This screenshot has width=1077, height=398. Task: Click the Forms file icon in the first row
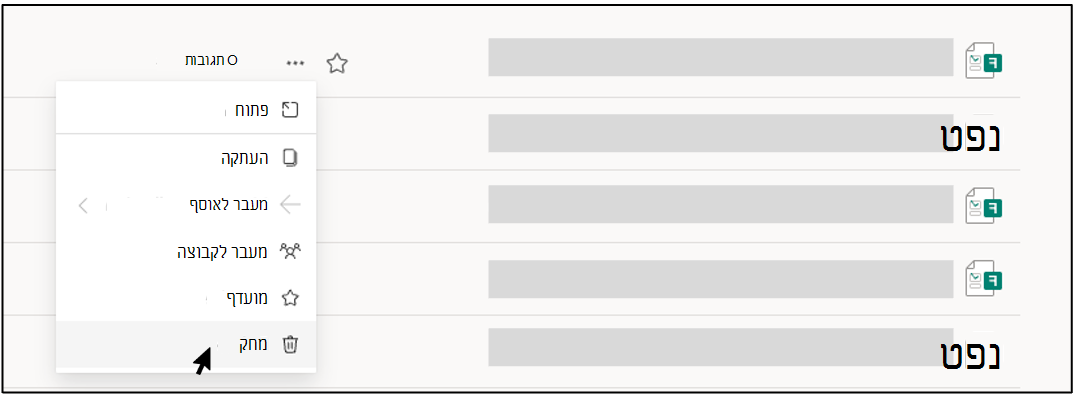(984, 61)
